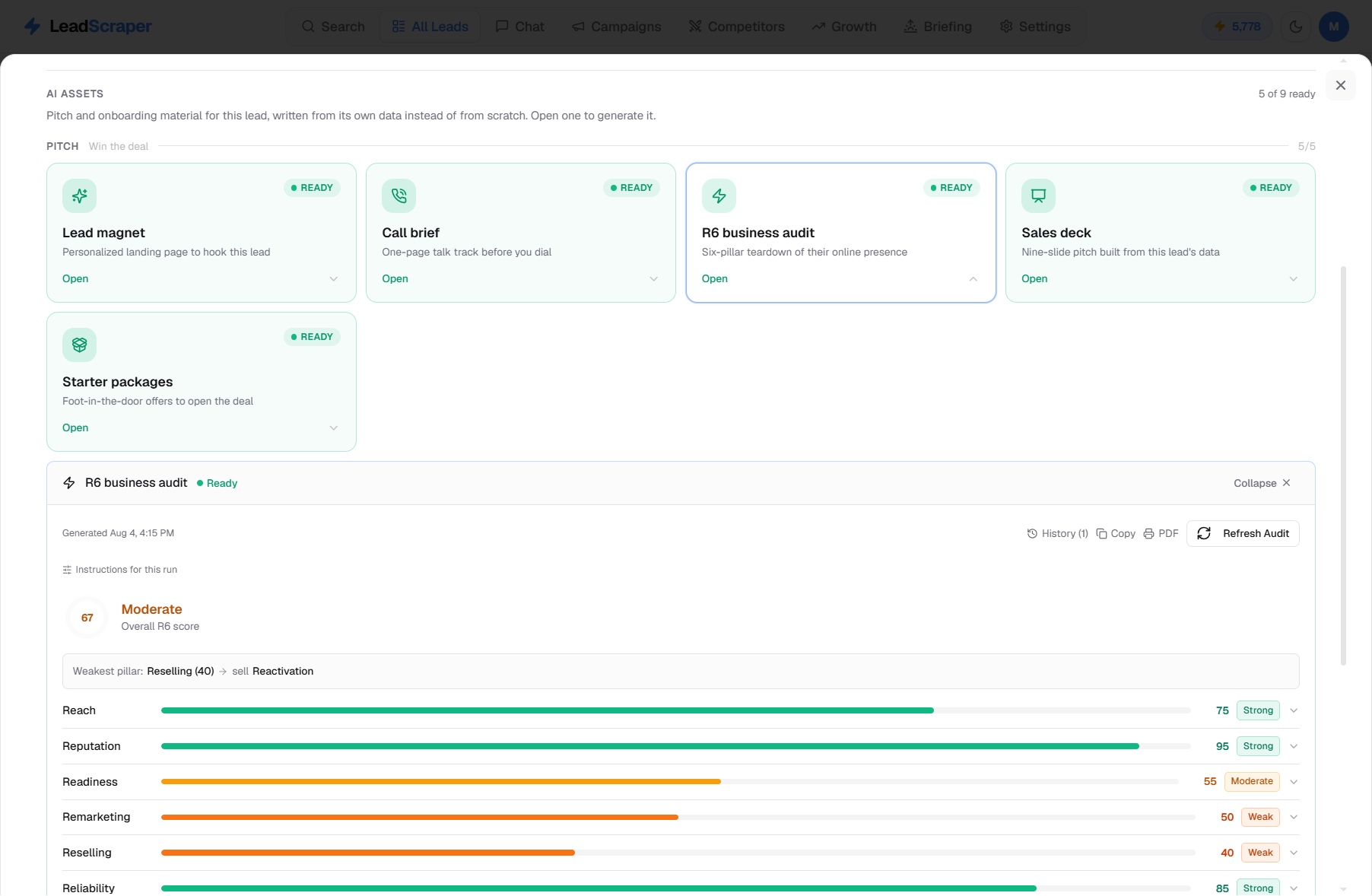Screen dimensions: 1372x896
Task: Click the Instructions sliders icon
Action: 67,570
